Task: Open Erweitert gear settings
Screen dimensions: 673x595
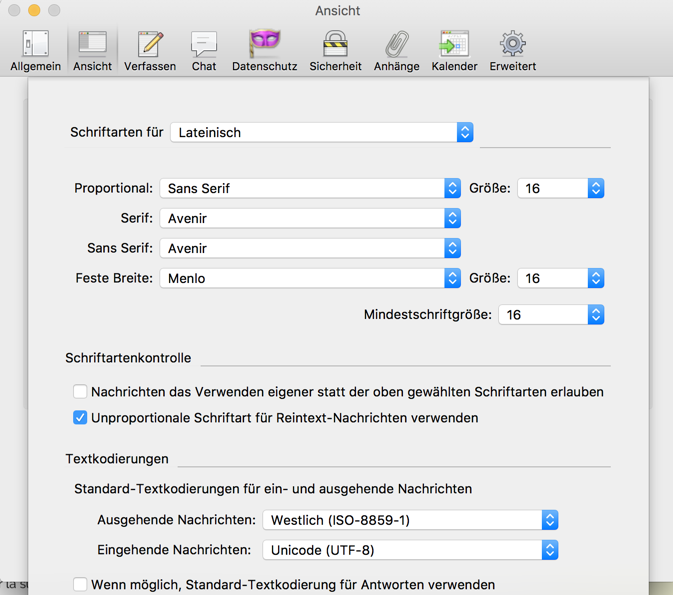Action: pos(512,50)
